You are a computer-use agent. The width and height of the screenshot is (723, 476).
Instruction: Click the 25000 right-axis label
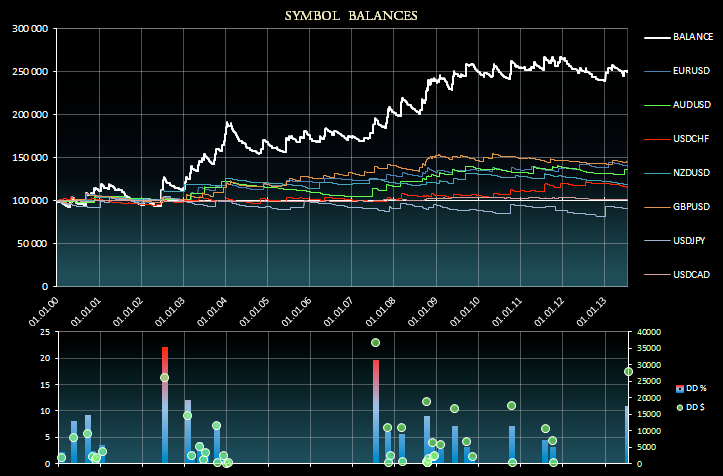[649, 381]
